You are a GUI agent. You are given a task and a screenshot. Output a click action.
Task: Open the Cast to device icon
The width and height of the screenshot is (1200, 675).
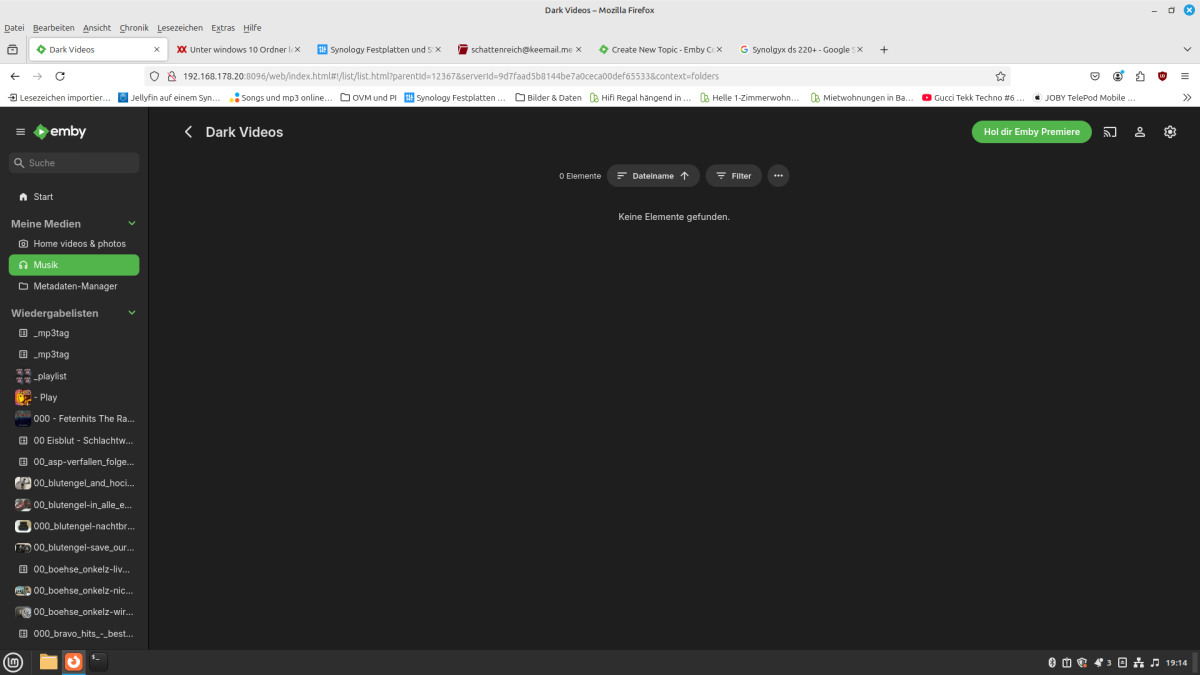1110,132
